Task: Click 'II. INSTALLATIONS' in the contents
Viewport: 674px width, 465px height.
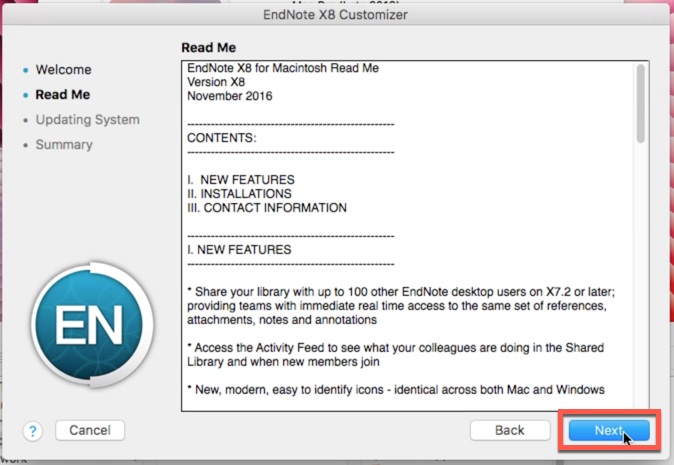Action: 239,194
